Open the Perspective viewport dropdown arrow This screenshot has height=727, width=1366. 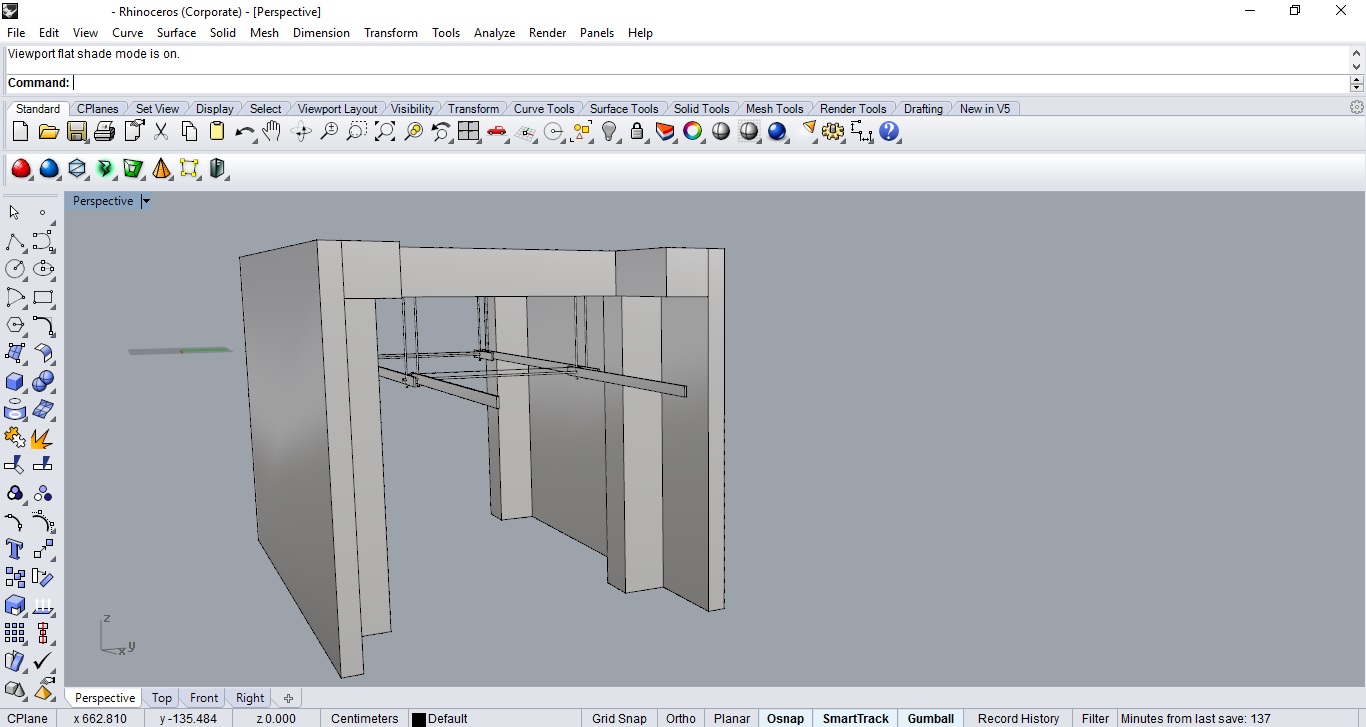point(146,201)
